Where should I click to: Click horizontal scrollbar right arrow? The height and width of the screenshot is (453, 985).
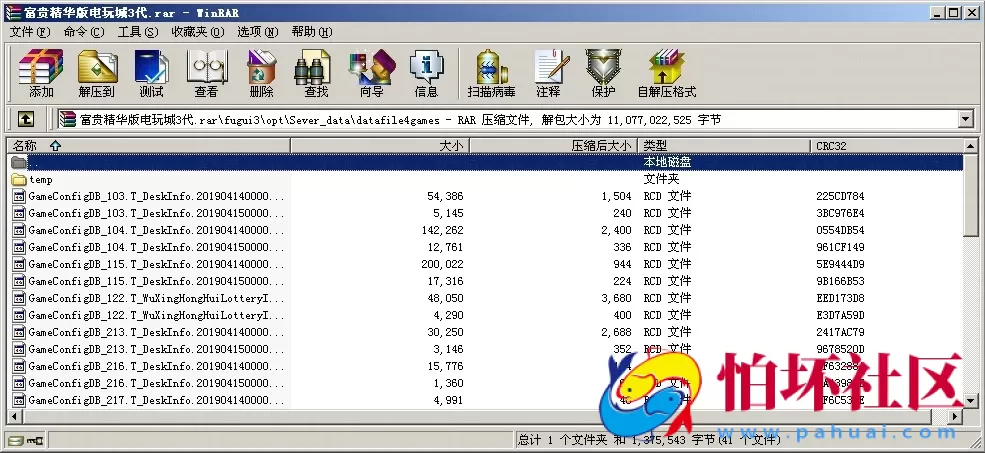pos(955,416)
